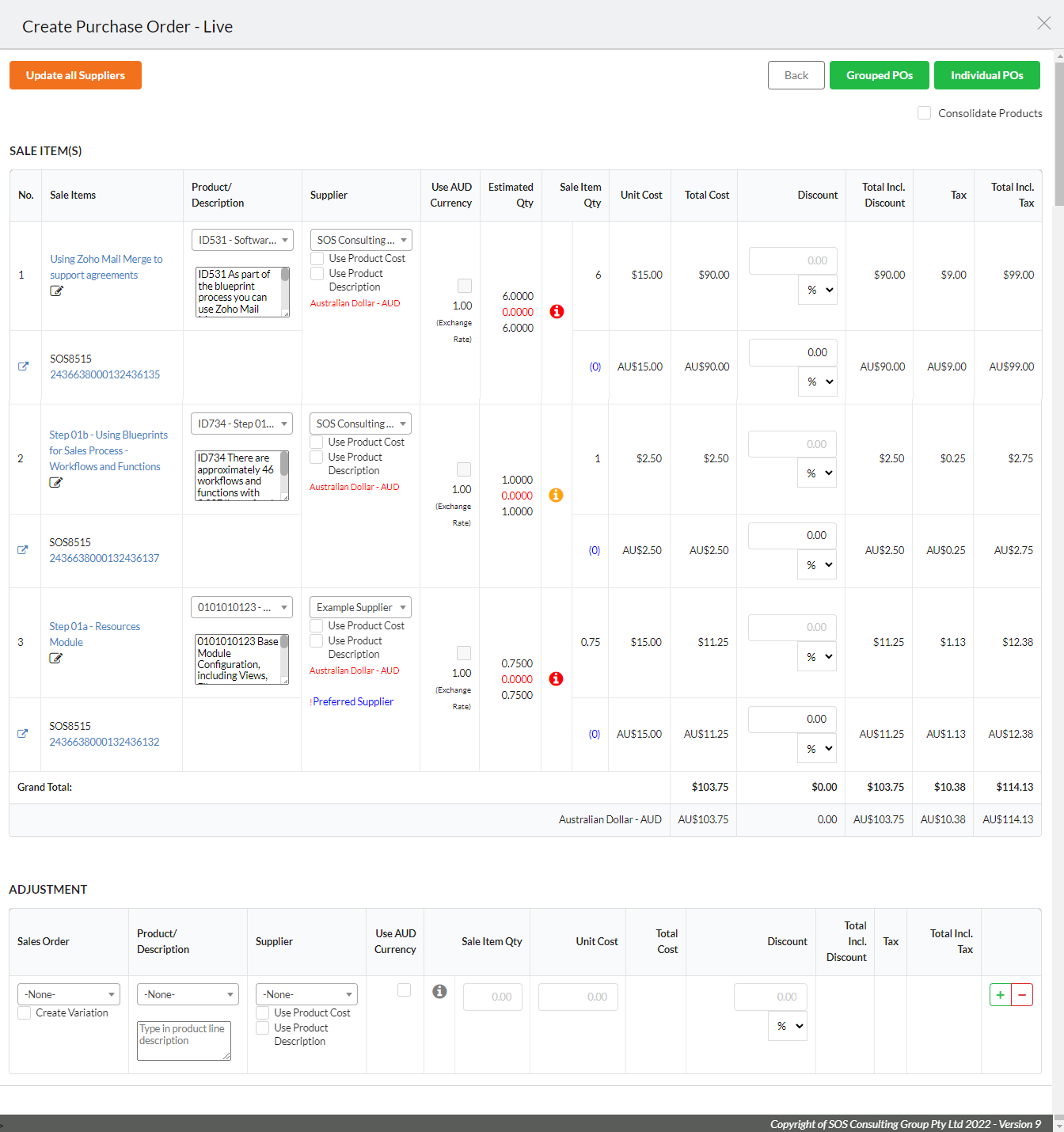1064x1132 pixels.
Task: Open Example Supplier dropdown in row 3
Action: click(x=360, y=607)
